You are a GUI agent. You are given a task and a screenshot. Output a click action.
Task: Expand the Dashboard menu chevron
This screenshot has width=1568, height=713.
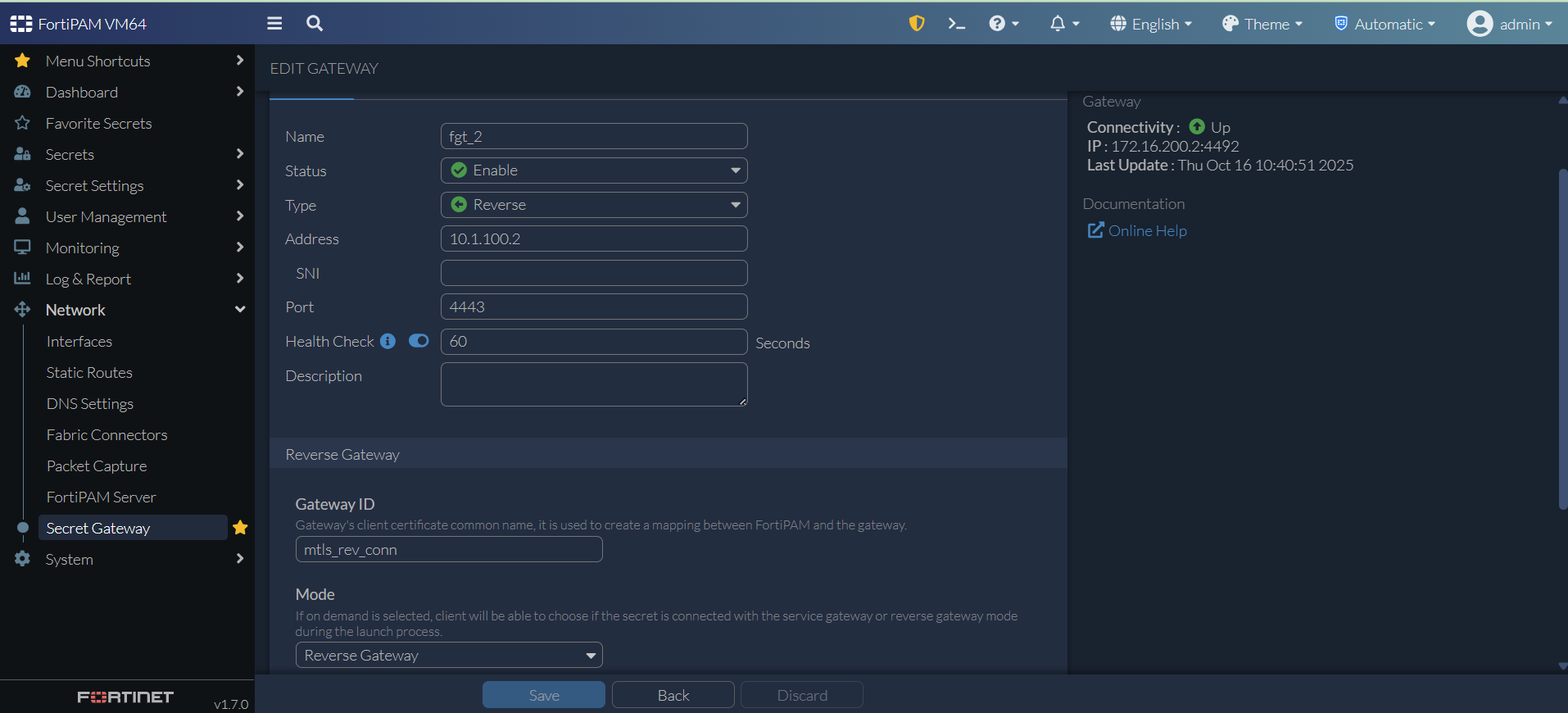(240, 92)
